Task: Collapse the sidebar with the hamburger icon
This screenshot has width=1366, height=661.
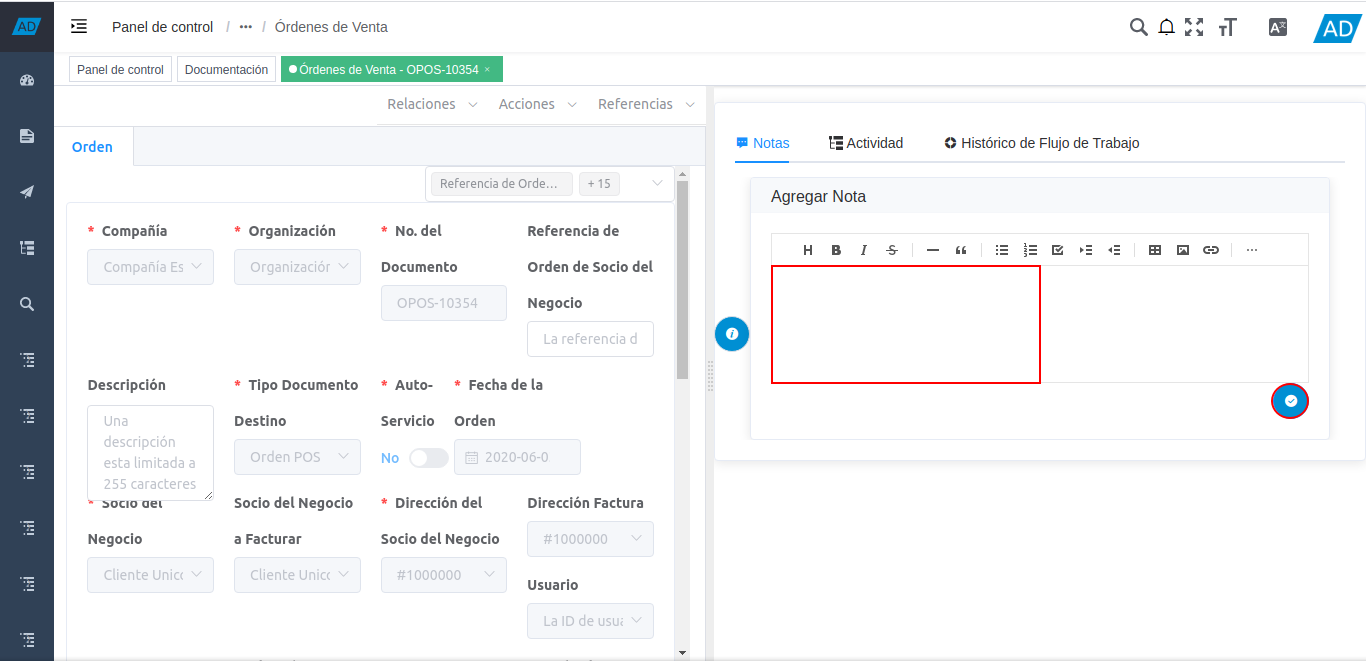Action: point(79,27)
